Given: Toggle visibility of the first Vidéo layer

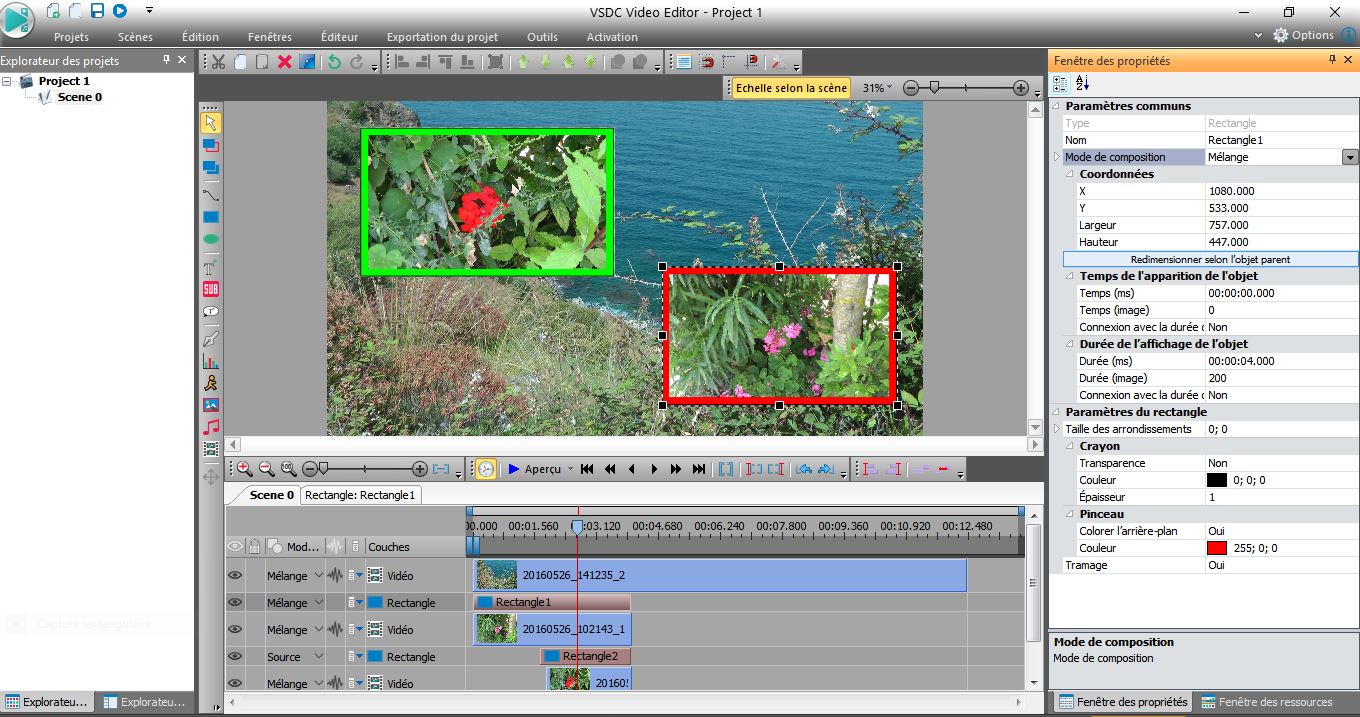Looking at the screenshot, I should pos(235,576).
